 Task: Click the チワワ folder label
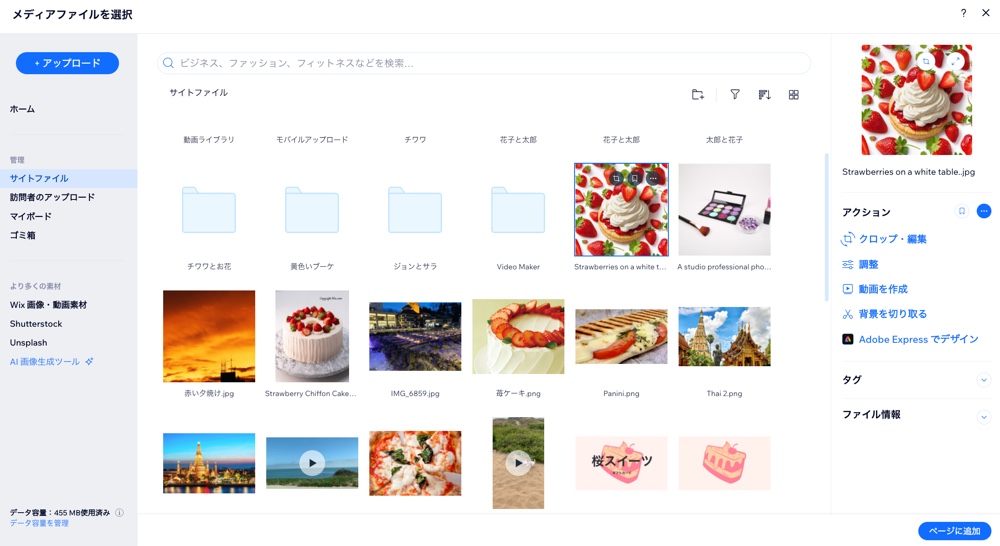[x=415, y=140]
